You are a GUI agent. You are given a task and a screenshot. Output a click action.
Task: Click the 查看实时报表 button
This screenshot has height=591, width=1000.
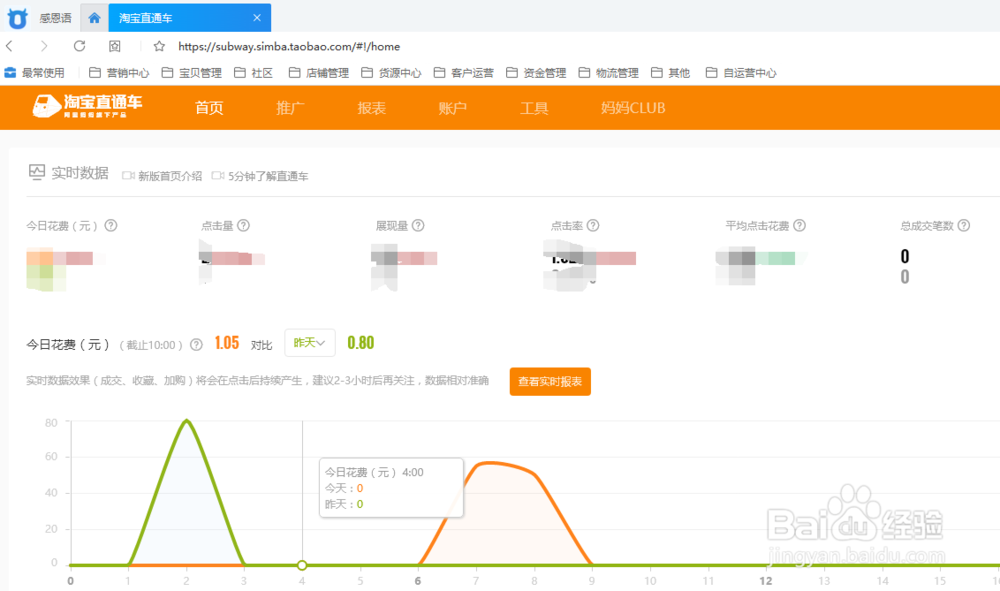(x=550, y=381)
